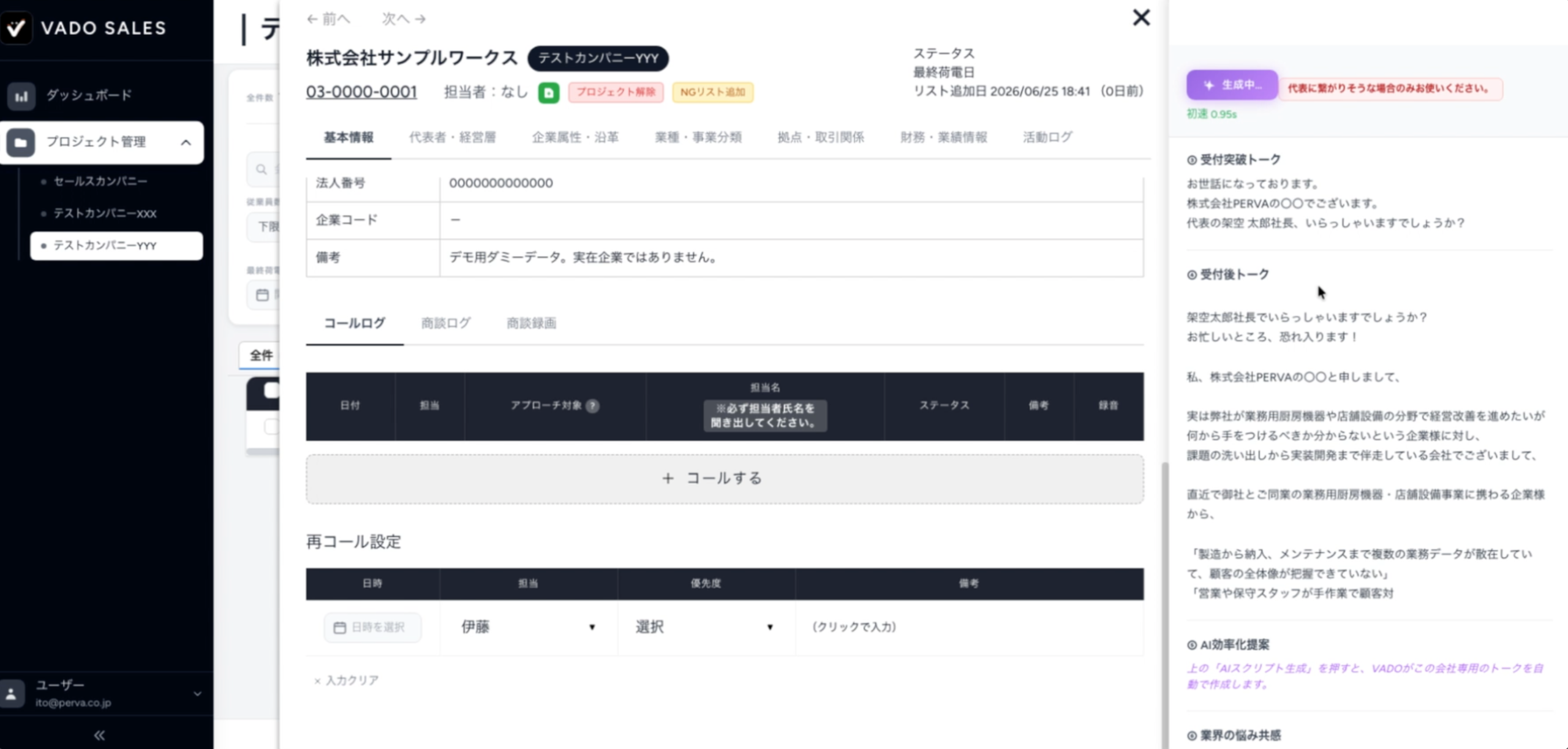Click the calendar icon in background filter

click(262, 295)
